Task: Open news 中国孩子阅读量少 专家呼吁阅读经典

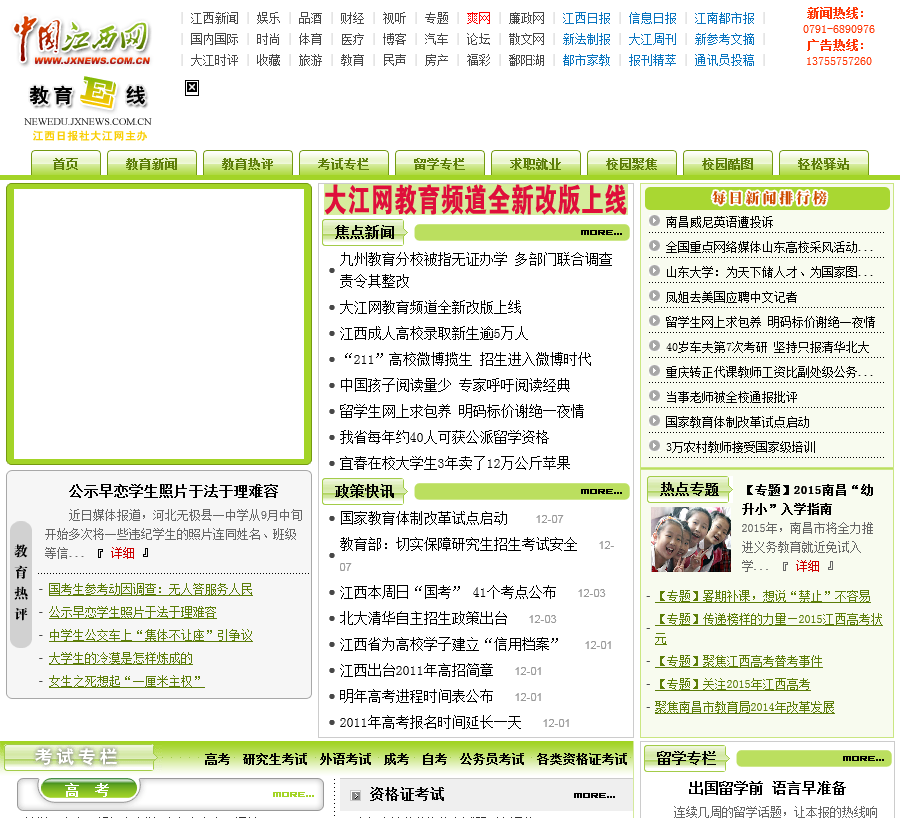Action: pyautogui.click(x=455, y=385)
